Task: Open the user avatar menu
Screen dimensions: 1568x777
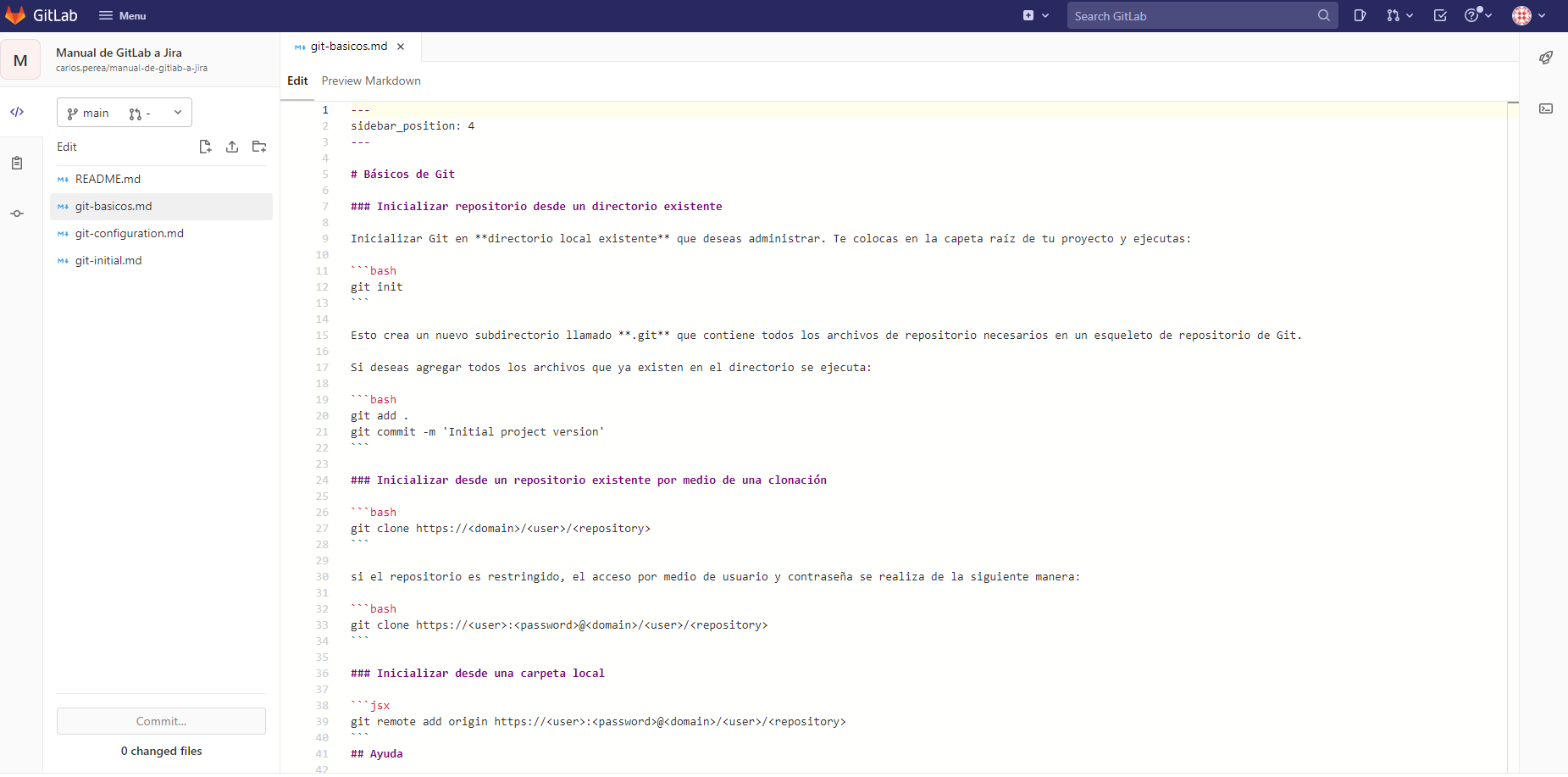Action: pyautogui.click(x=1522, y=15)
